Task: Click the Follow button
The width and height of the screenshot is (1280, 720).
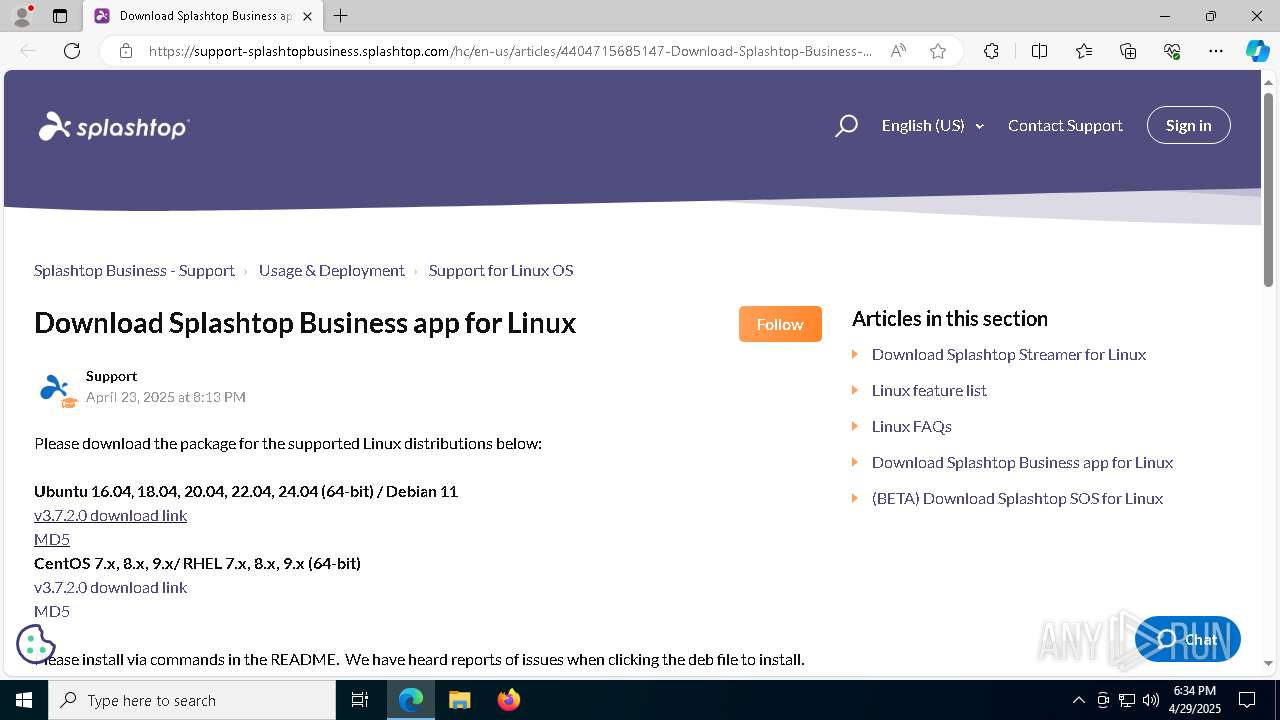Action: tap(780, 324)
